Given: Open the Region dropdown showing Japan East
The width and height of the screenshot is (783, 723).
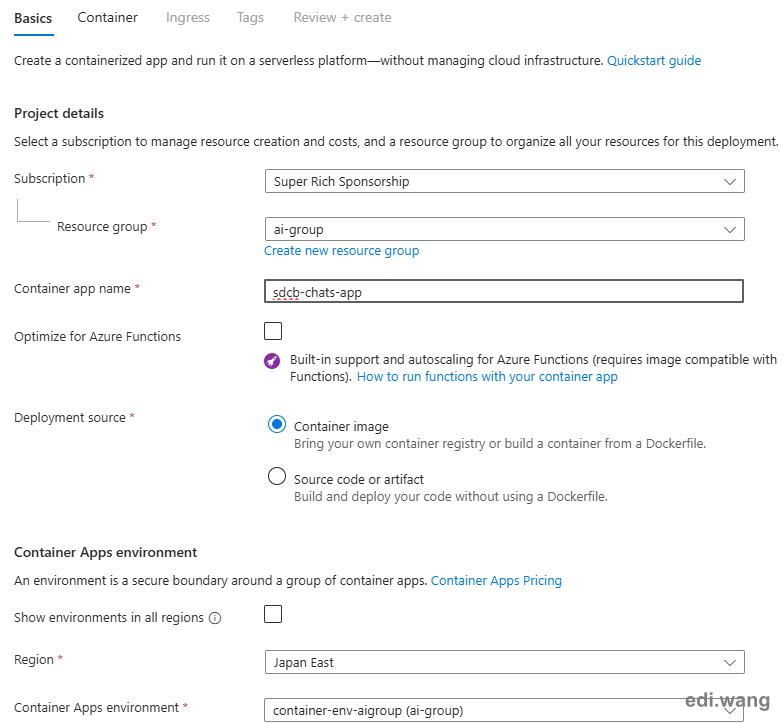Looking at the screenshot, I should (x=504, y=662).
